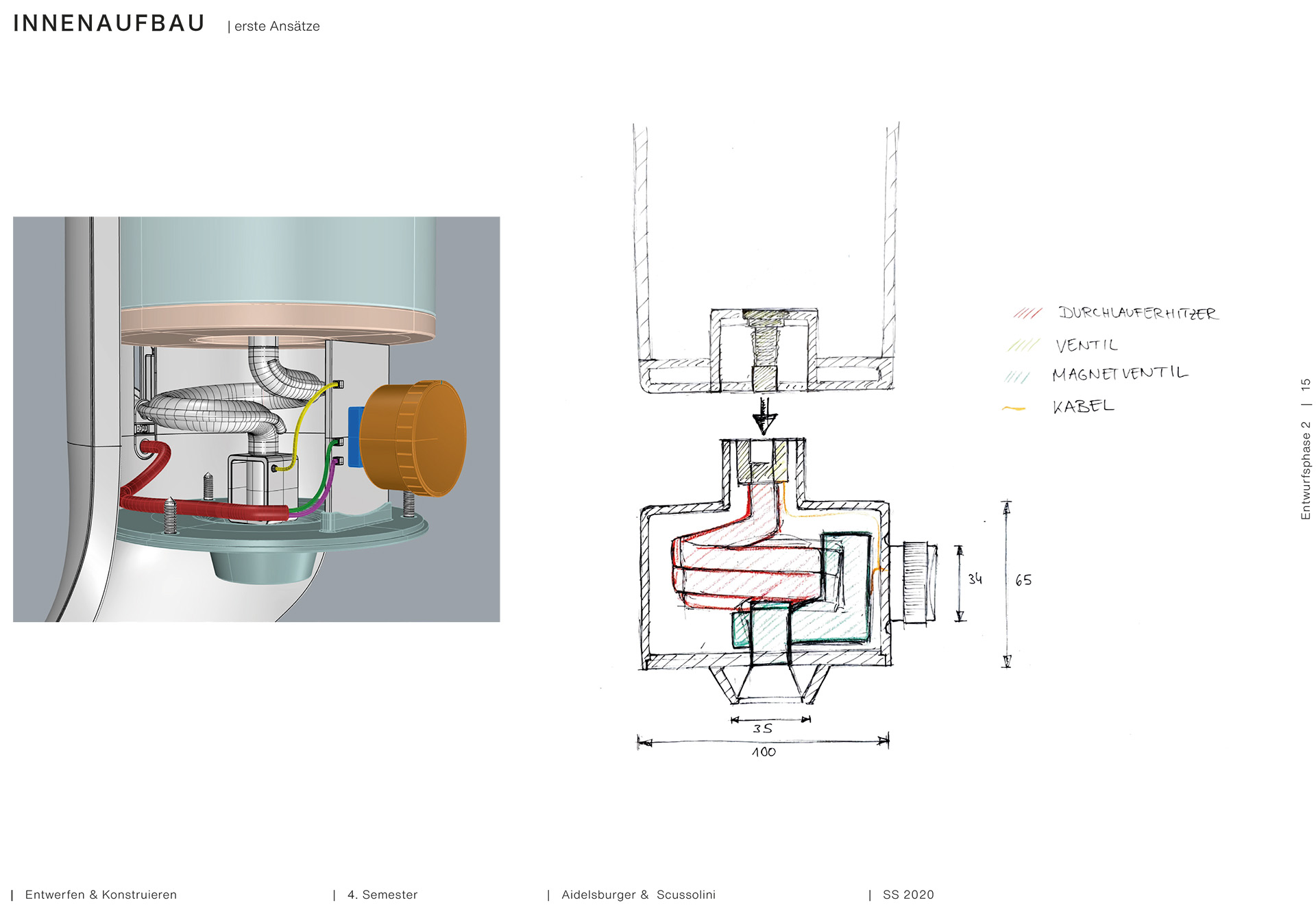Click the vertical 'Entwurfsphase 2' page label
Screen dimensions: 1316x905
[1306, 470]
